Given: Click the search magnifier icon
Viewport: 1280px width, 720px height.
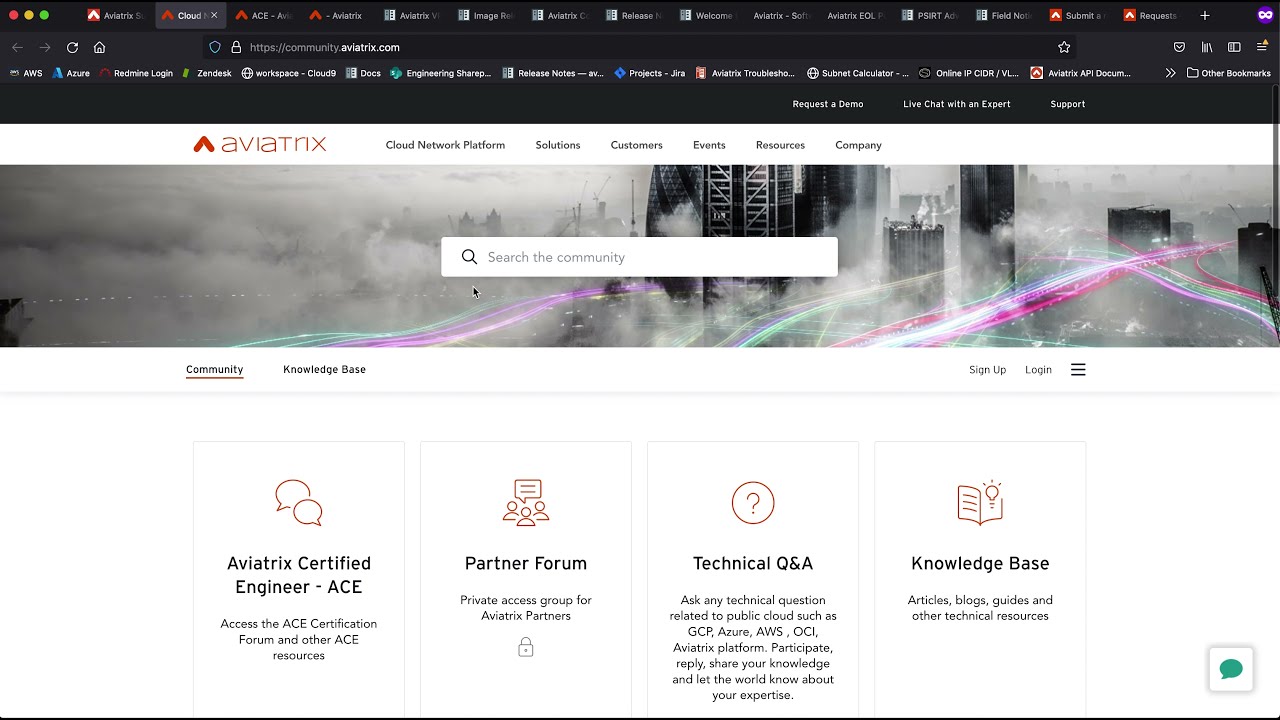Looking at the screenshot, I should [x=469, y=257].
